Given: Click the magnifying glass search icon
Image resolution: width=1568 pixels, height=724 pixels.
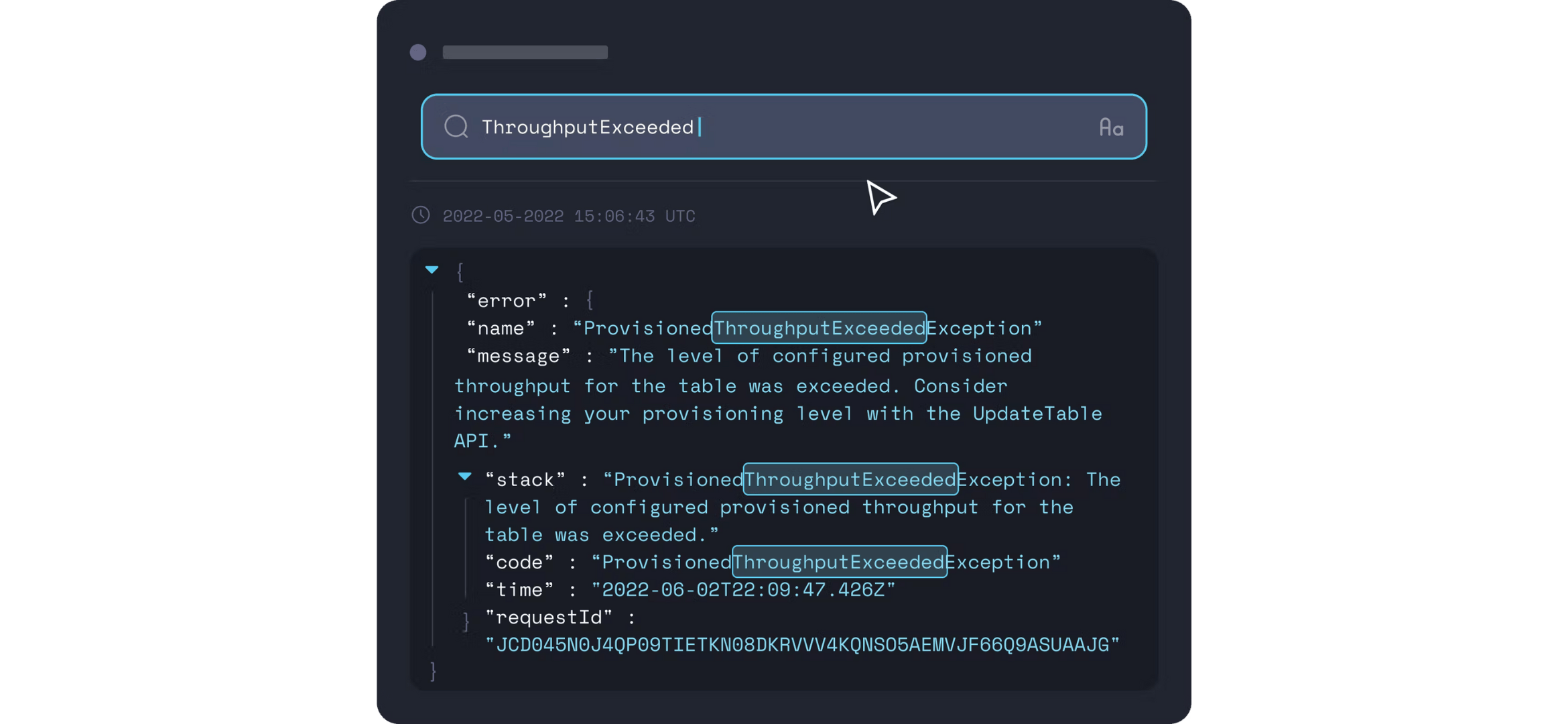Looking at the screenshot, I should [x=456, y=126].
